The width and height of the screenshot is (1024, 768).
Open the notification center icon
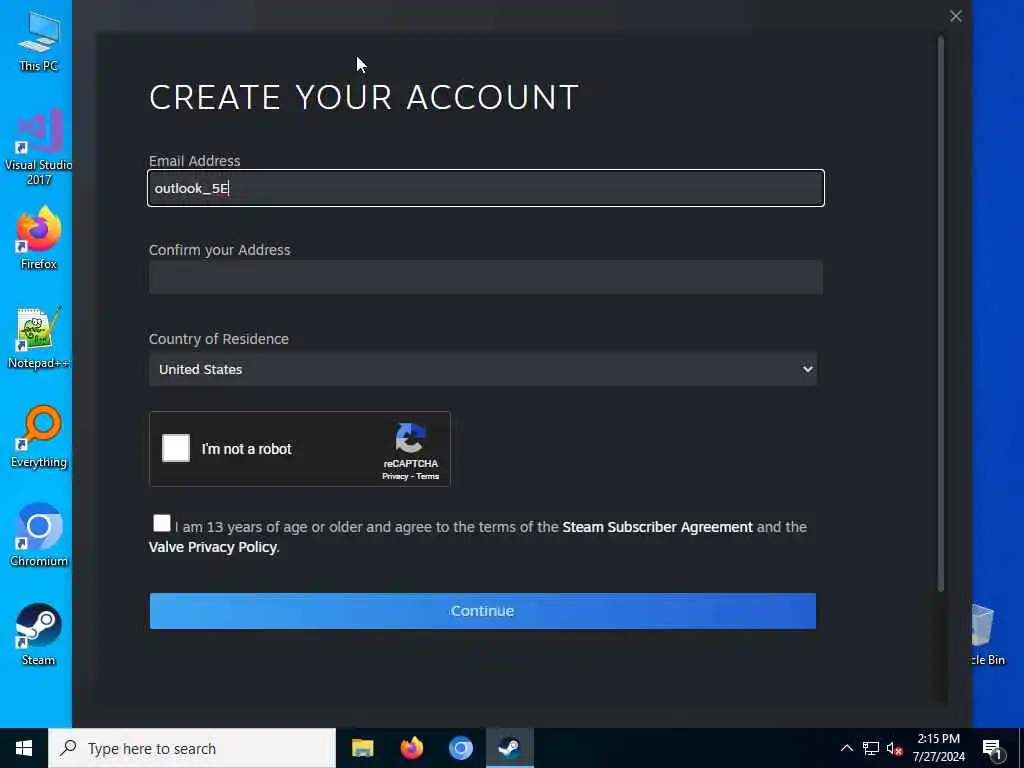pos(992,748)
